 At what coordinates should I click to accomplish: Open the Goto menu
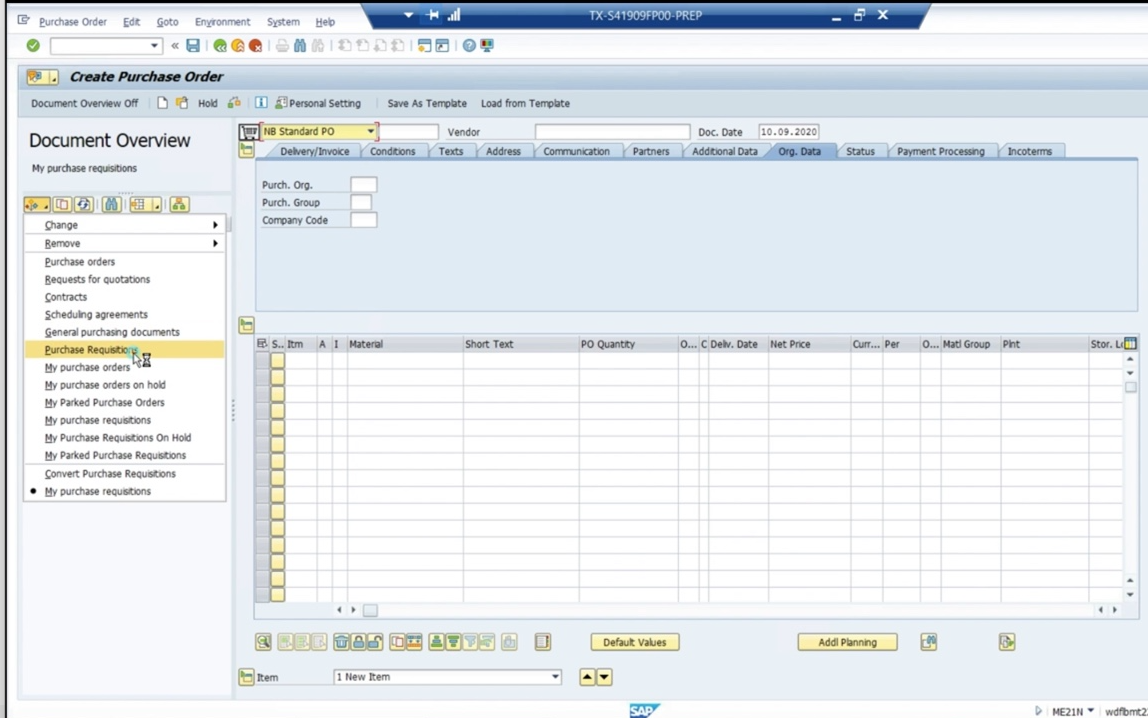click(168, 22)
